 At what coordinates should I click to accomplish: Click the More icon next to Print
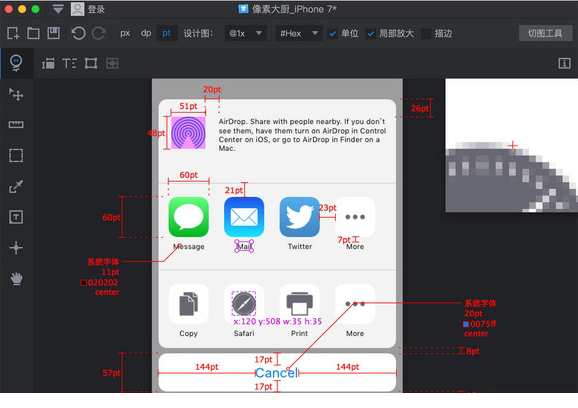pos(355,304)
